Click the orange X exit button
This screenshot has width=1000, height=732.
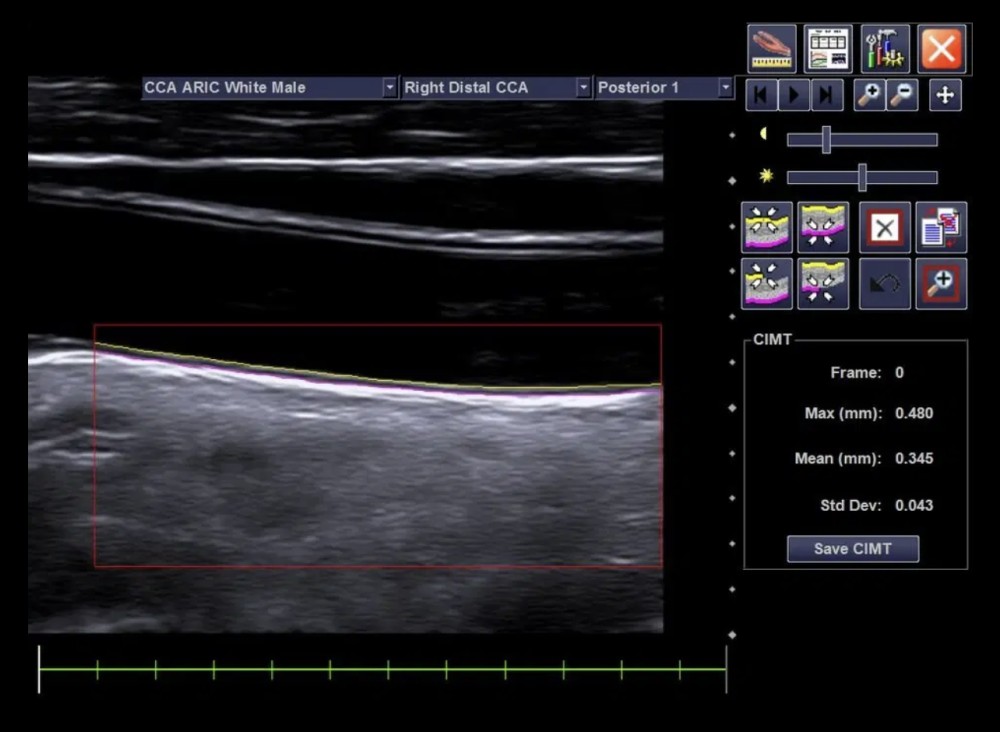coord(941,48)
